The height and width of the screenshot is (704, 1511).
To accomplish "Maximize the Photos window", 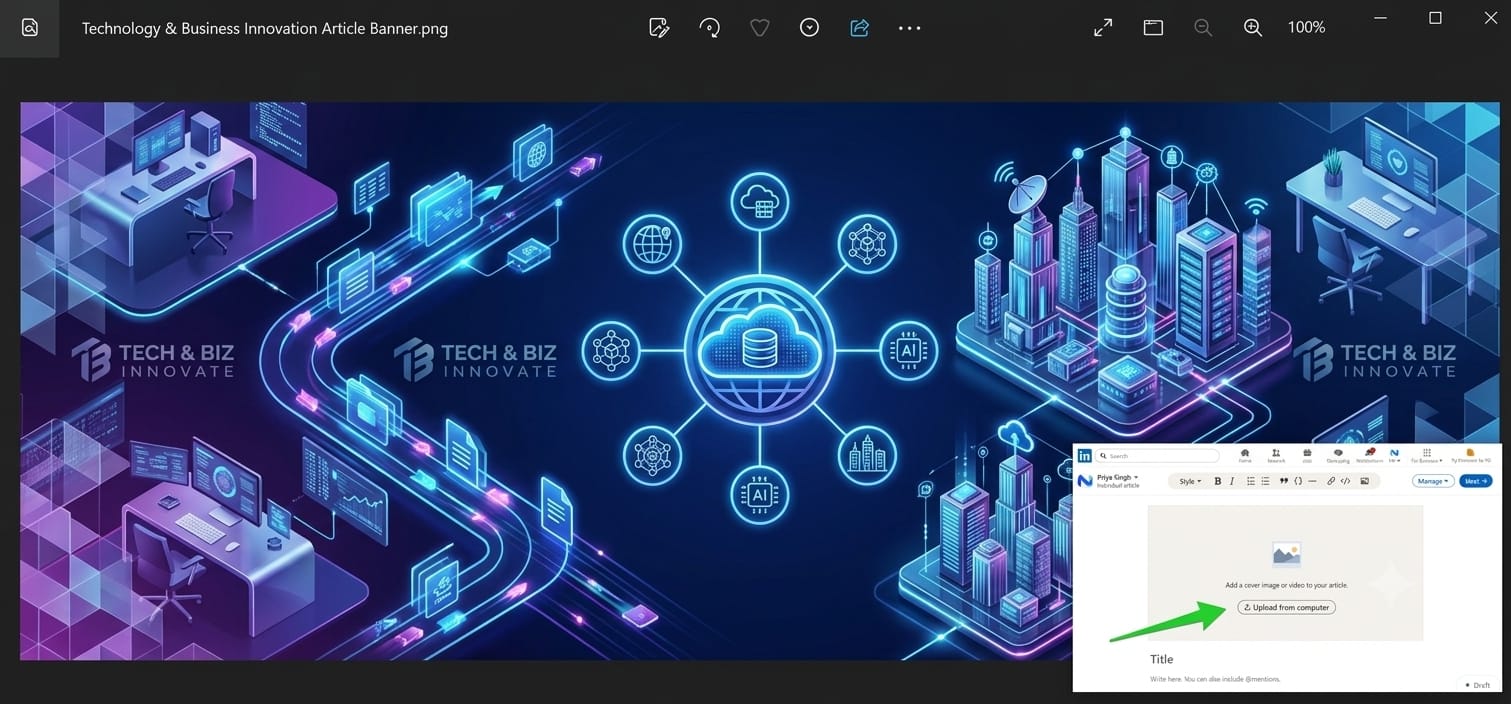I will [x=1435, y=18].
